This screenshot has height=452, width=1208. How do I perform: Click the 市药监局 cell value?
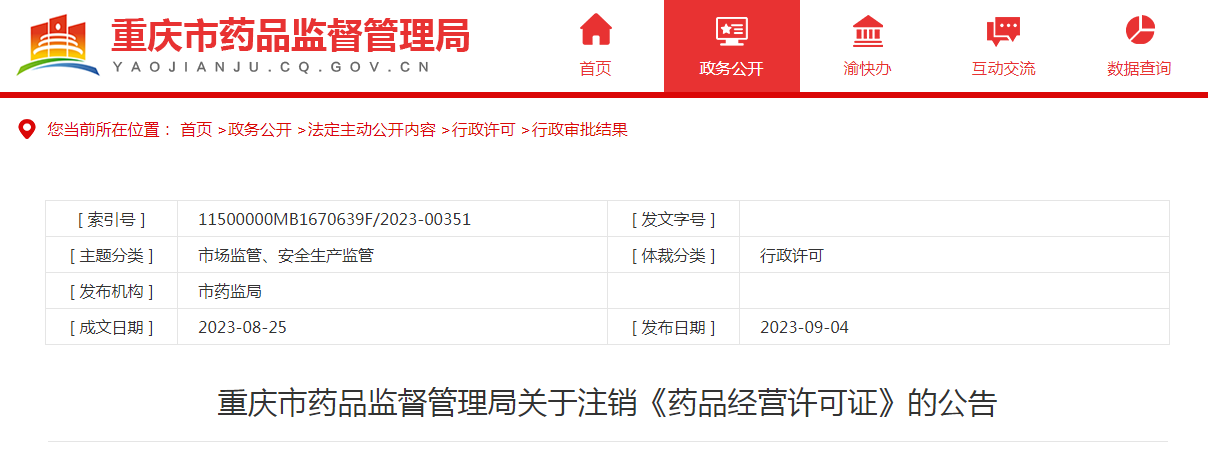pos(230,291)
